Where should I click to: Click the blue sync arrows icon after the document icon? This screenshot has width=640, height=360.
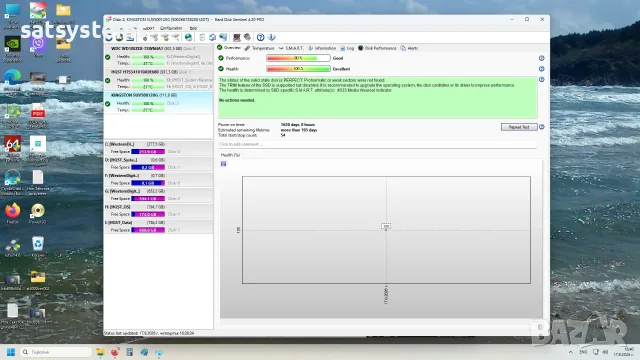coord(213,38)
